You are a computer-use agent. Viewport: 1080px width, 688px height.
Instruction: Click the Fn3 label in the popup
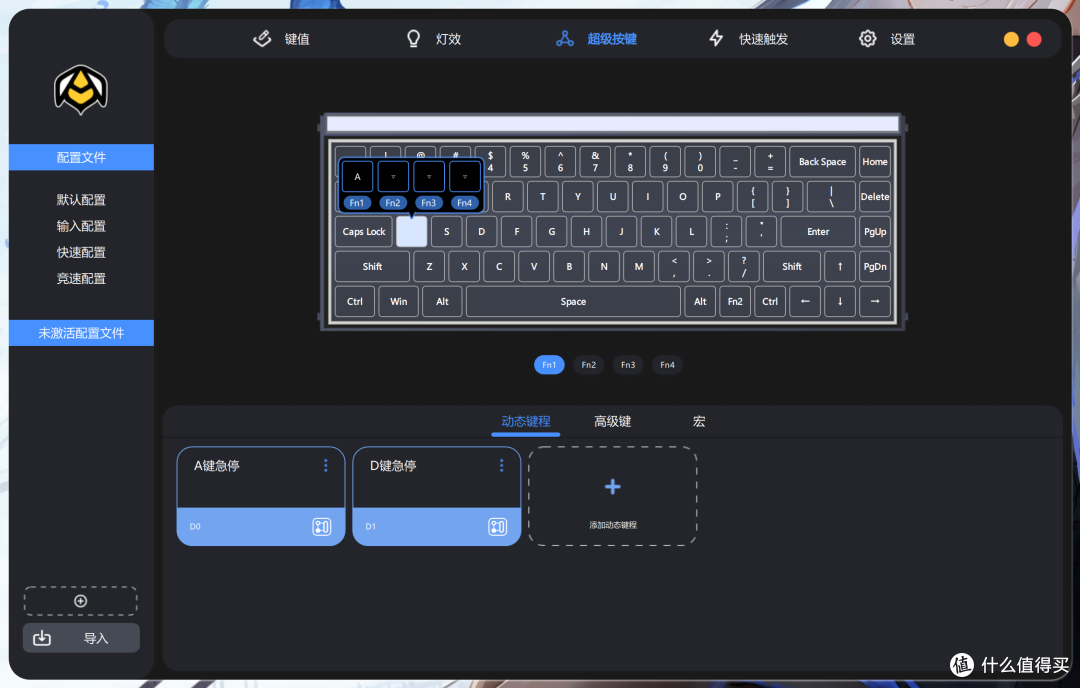428,202
